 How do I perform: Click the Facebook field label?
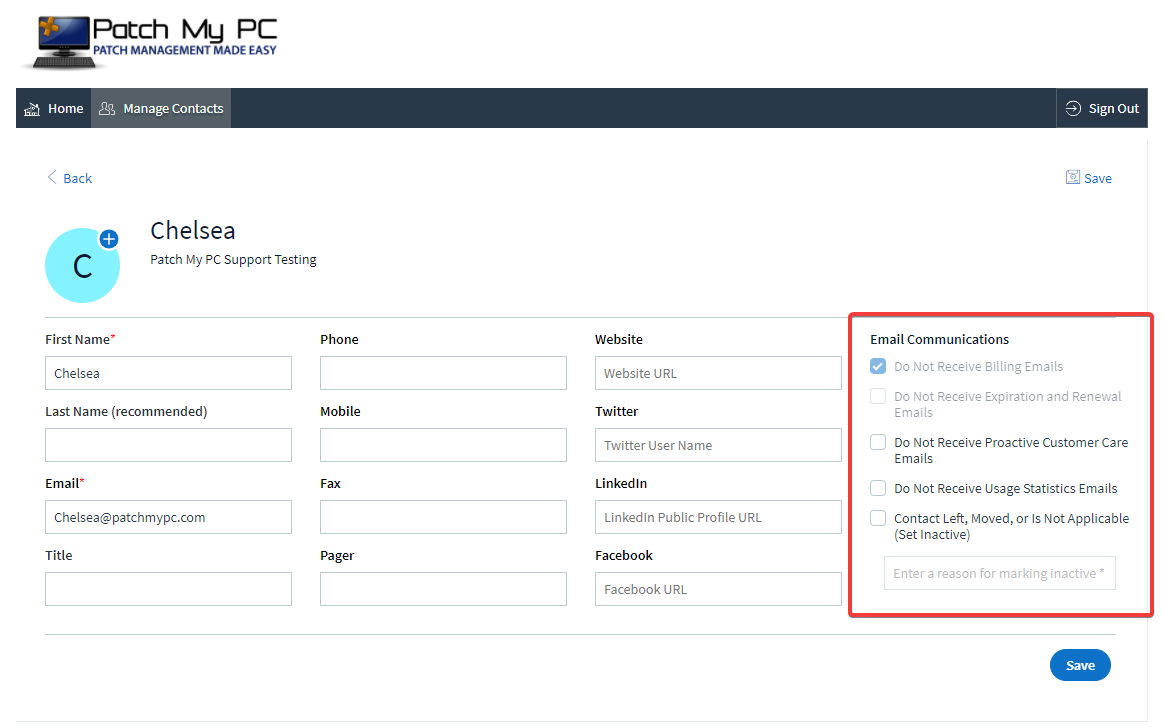coord(624,555)
